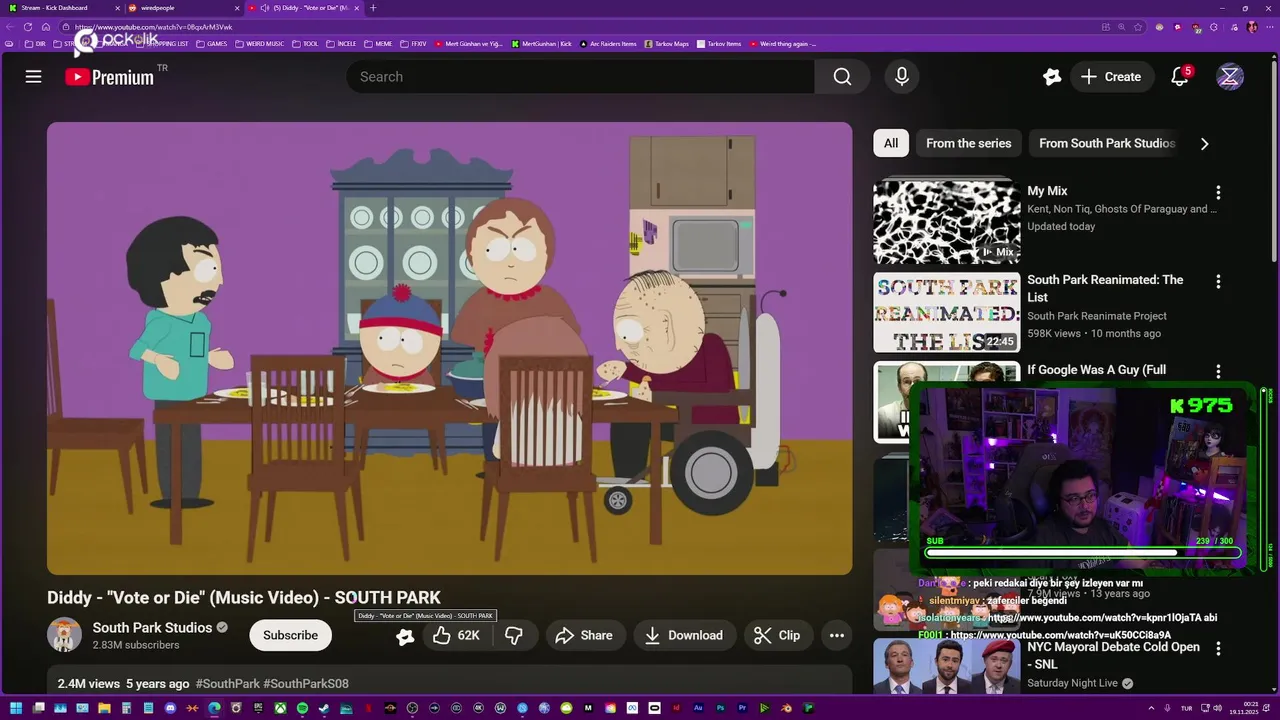Click the #SouthPark hashtag
Viewport: 1280px width, 720px height.
(228, 684)
